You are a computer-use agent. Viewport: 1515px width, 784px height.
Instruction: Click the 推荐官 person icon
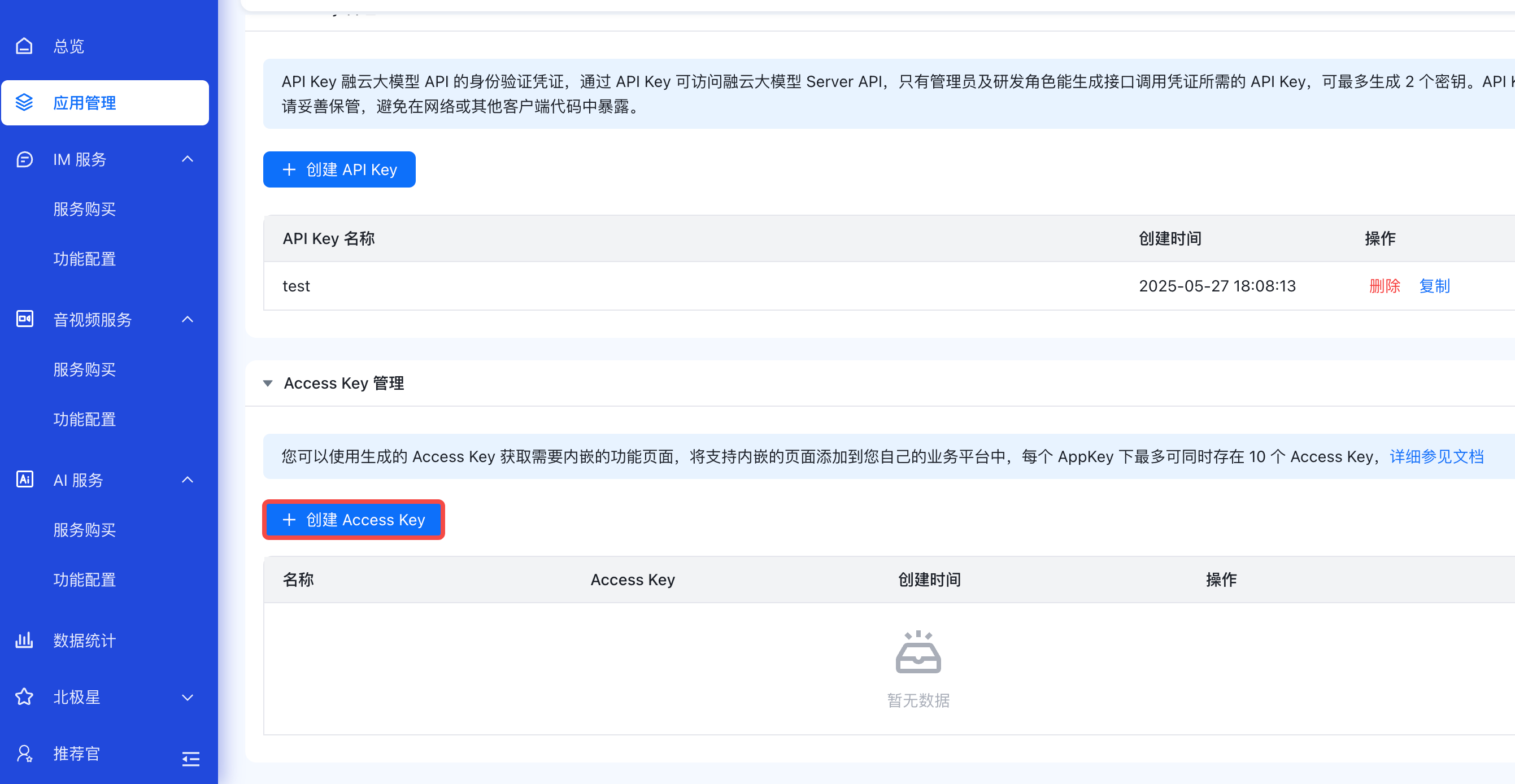coord(24,753)
